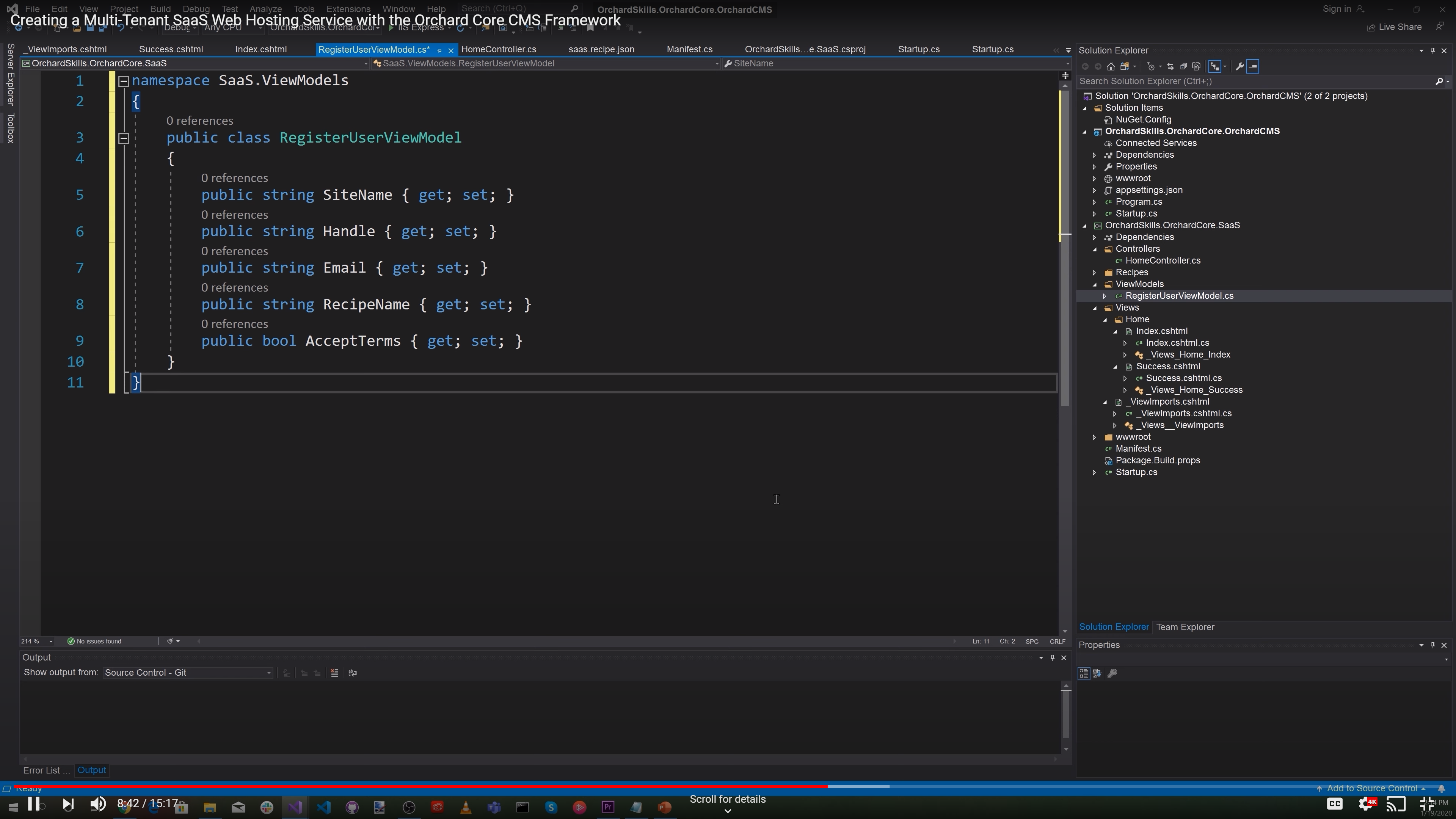Collapse the RegisterUserViewModel class block
This screenshot has width=1456, height=819.
point(124,138)
